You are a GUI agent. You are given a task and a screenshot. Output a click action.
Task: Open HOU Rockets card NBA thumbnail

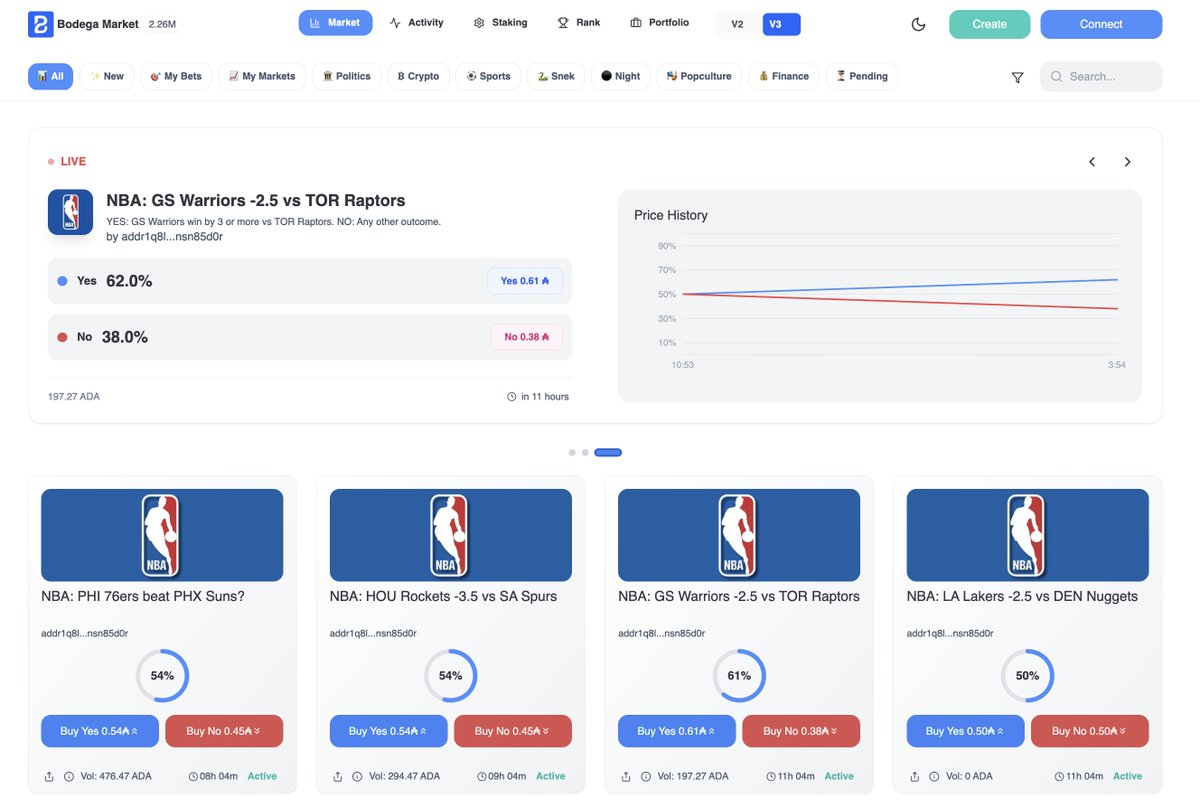451,535
